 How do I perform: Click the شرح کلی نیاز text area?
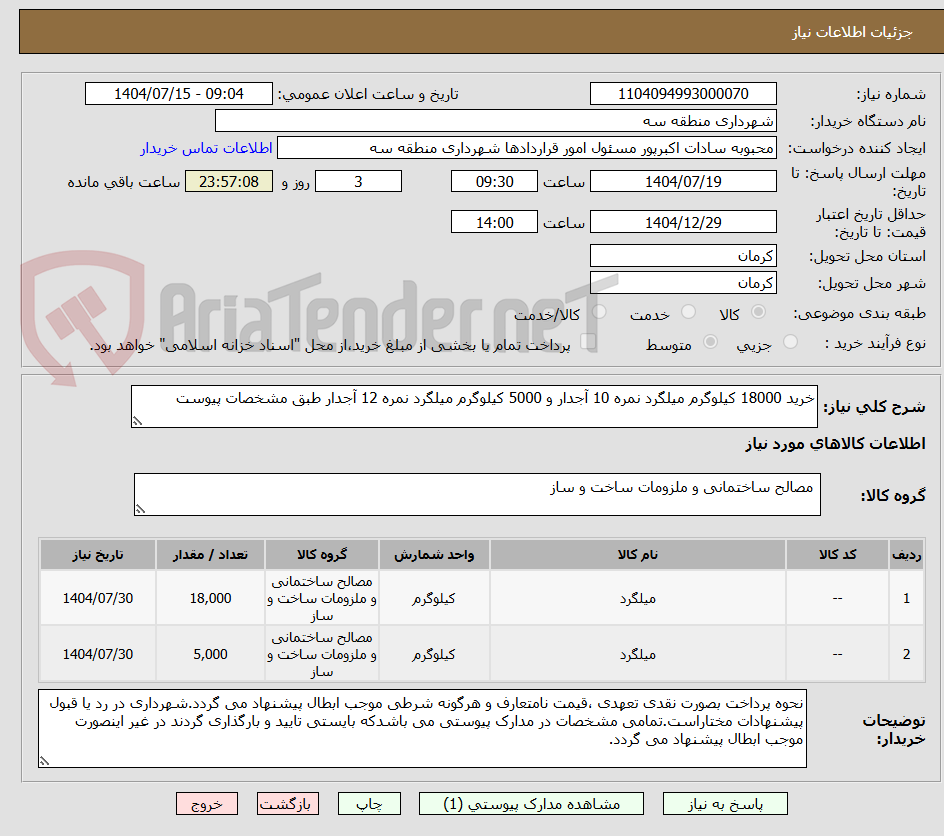point(474,407)
